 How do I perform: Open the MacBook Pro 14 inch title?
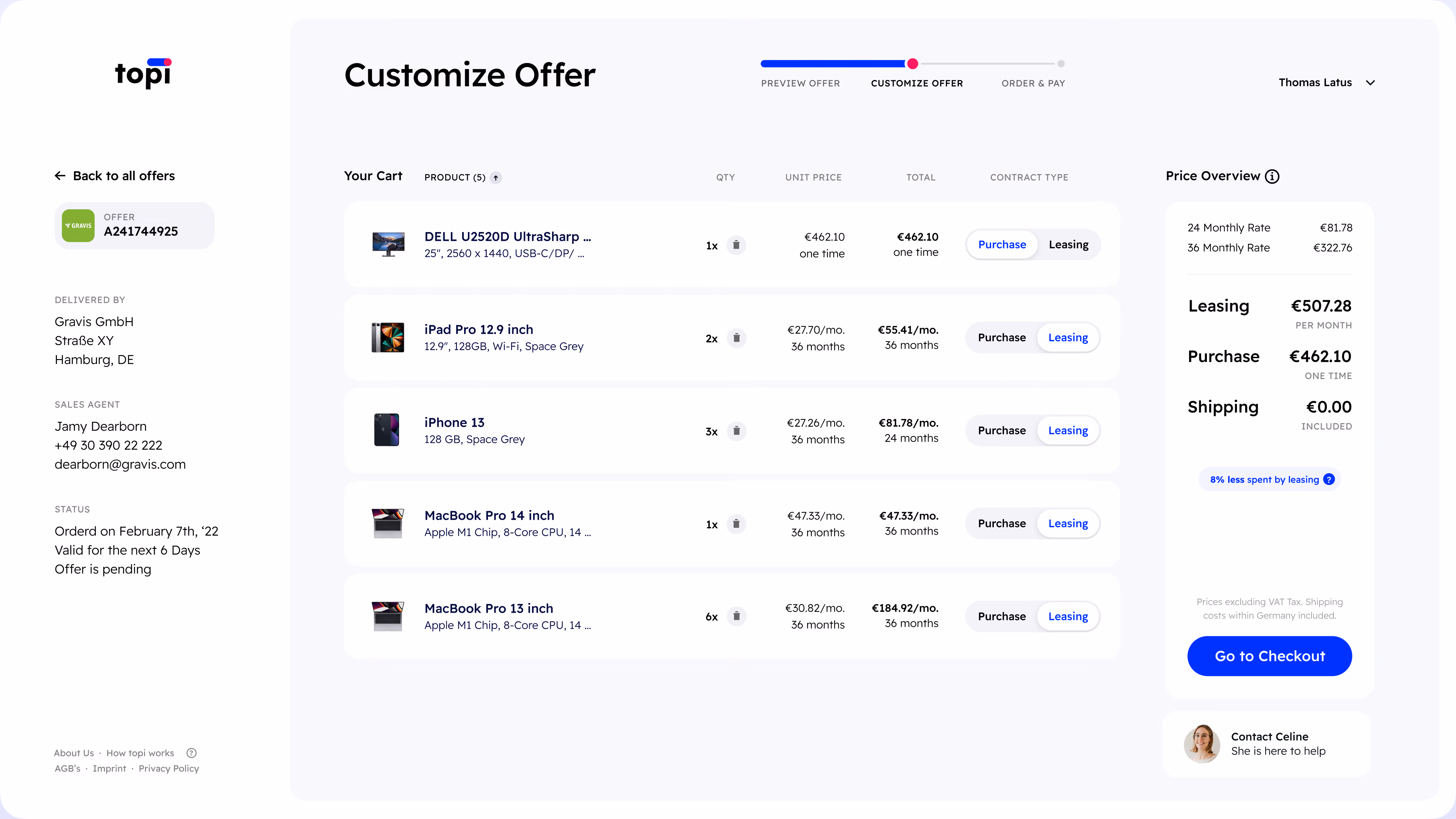(490, 516)
